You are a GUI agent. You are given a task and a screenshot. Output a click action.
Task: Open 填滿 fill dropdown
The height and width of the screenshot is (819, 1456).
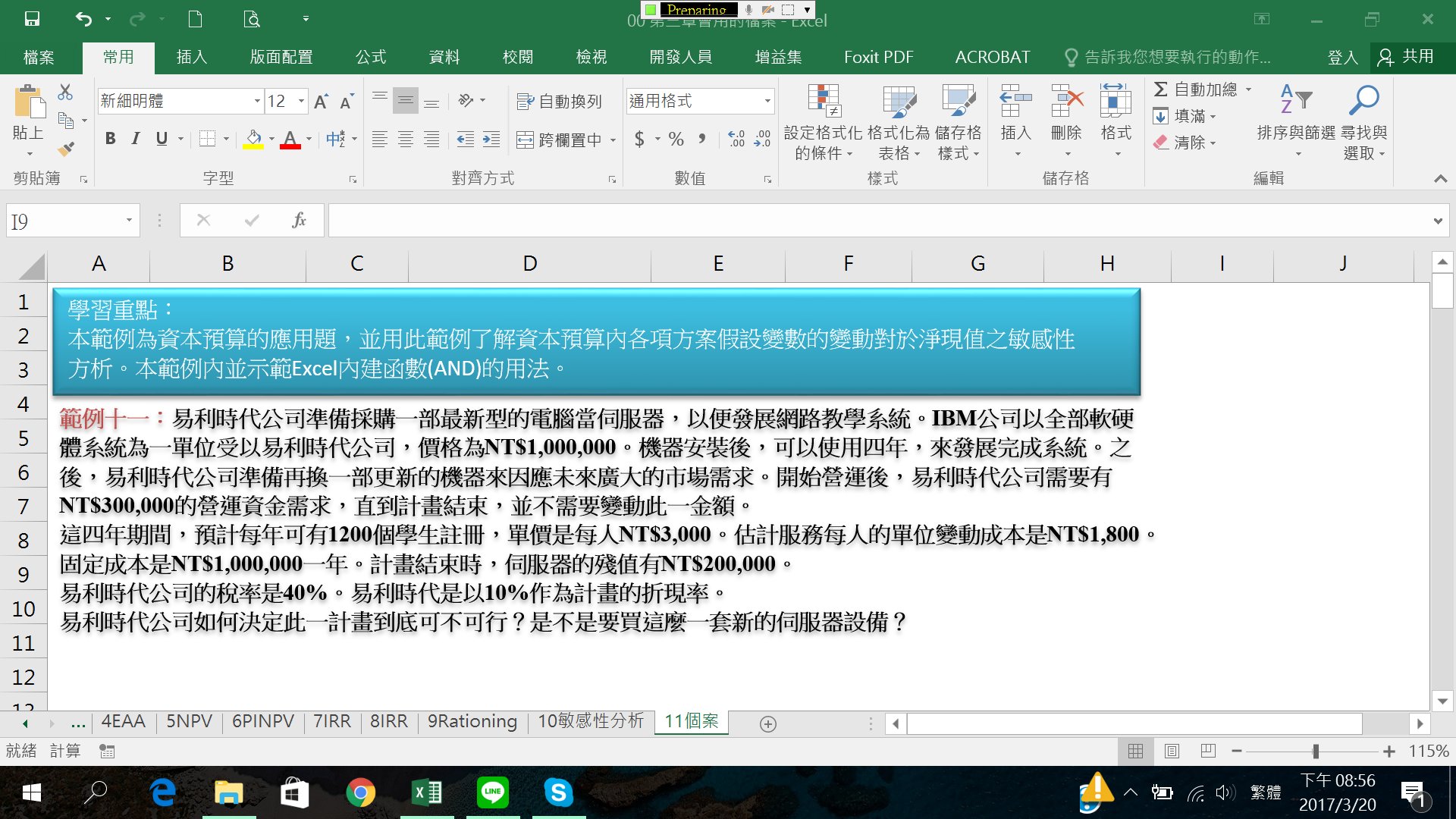(1185, 116)
